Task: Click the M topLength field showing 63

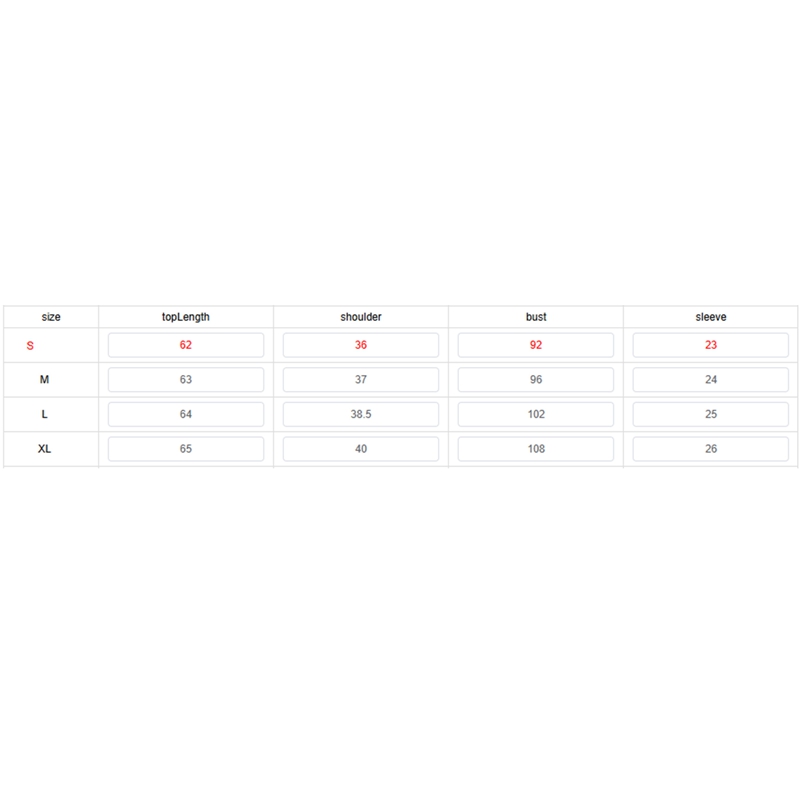Action: [x=186, y=380]
